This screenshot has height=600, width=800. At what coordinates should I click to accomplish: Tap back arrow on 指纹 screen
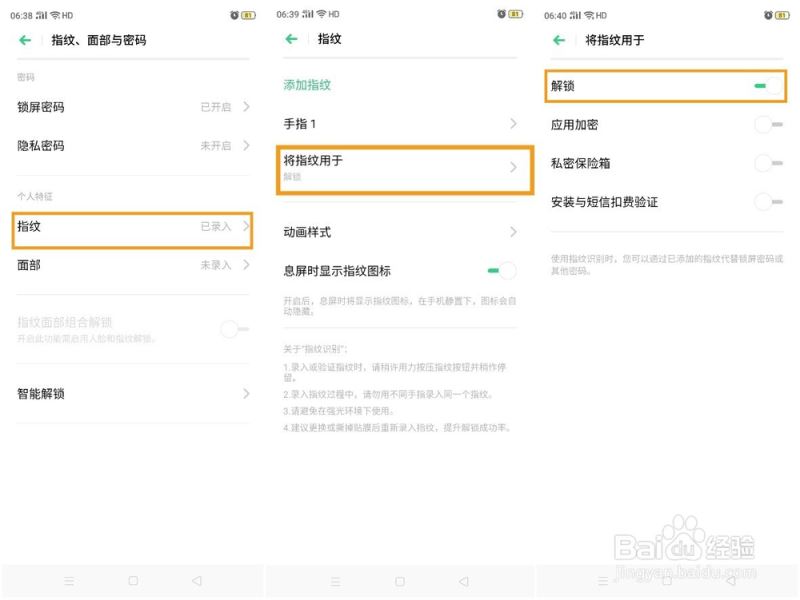pos(291,39)
